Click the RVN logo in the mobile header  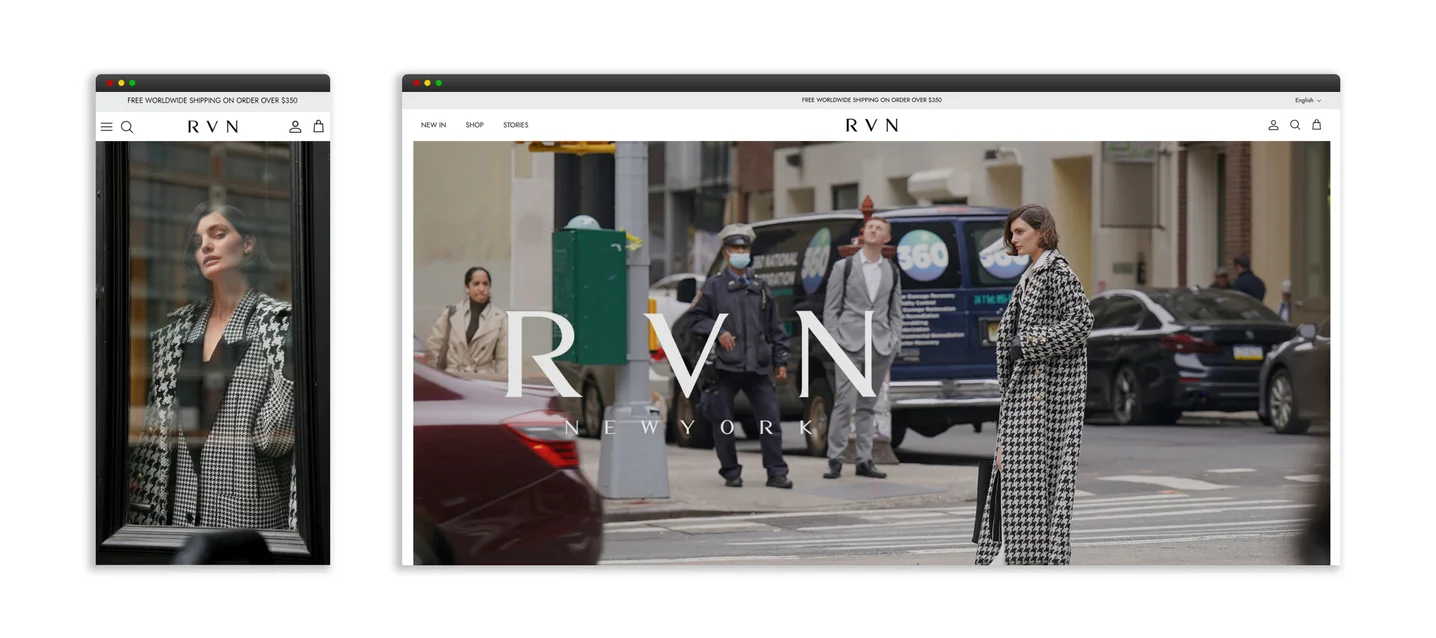click(x=213, y=127)
